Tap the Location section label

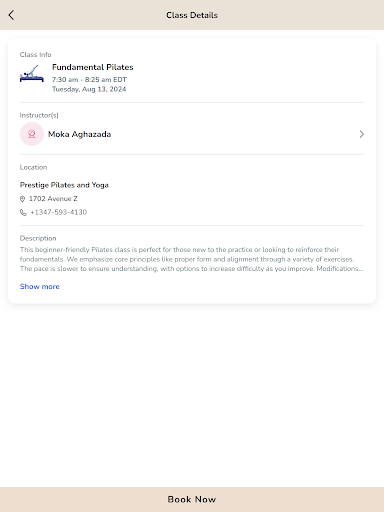point(33,167)
